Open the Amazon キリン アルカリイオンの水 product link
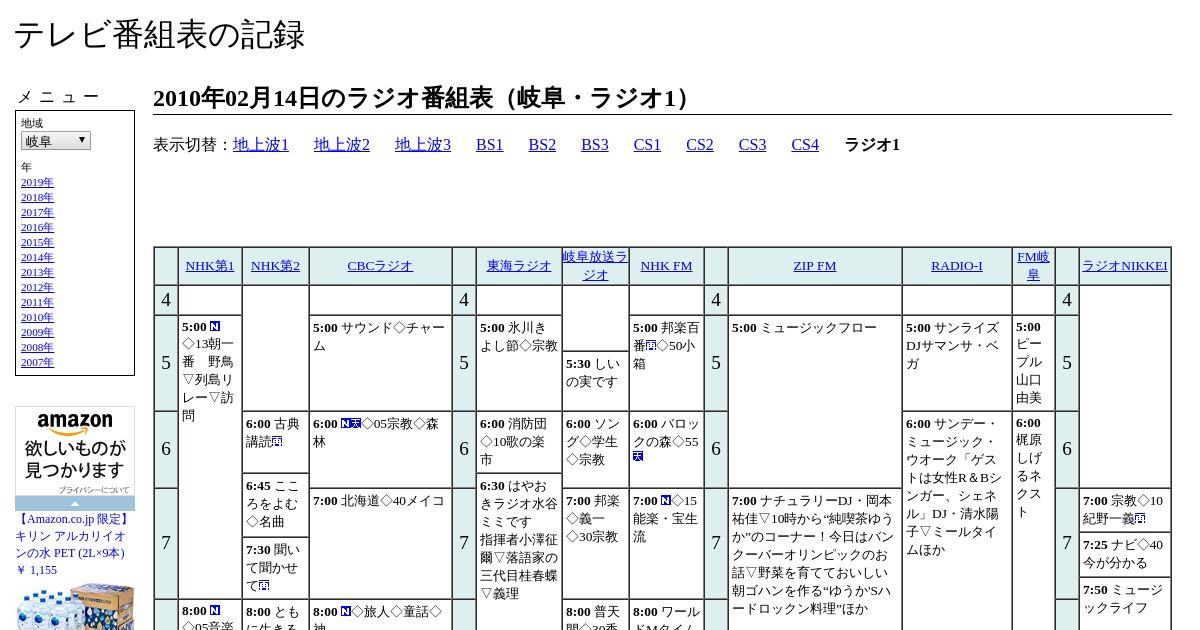1200x630 pixels. 73,536
